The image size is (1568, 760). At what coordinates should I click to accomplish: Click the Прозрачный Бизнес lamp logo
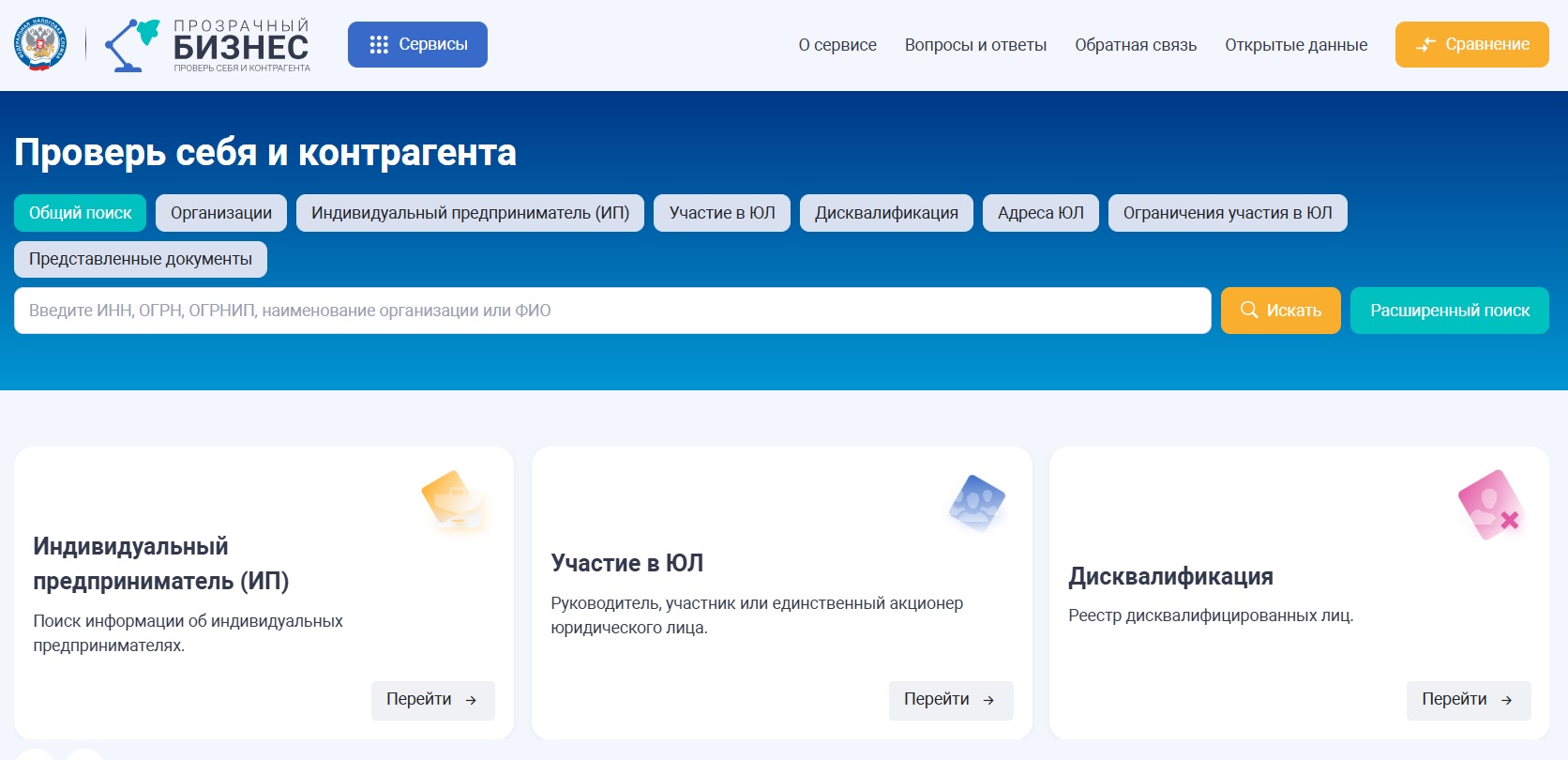206,45
